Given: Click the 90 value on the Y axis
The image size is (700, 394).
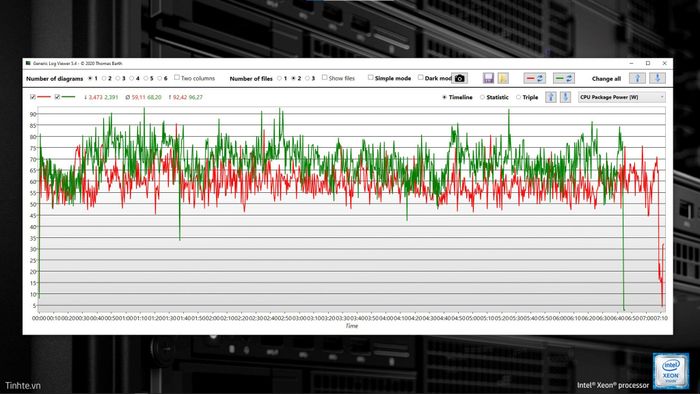Looking at the screenshot, I should coord(33,114).
